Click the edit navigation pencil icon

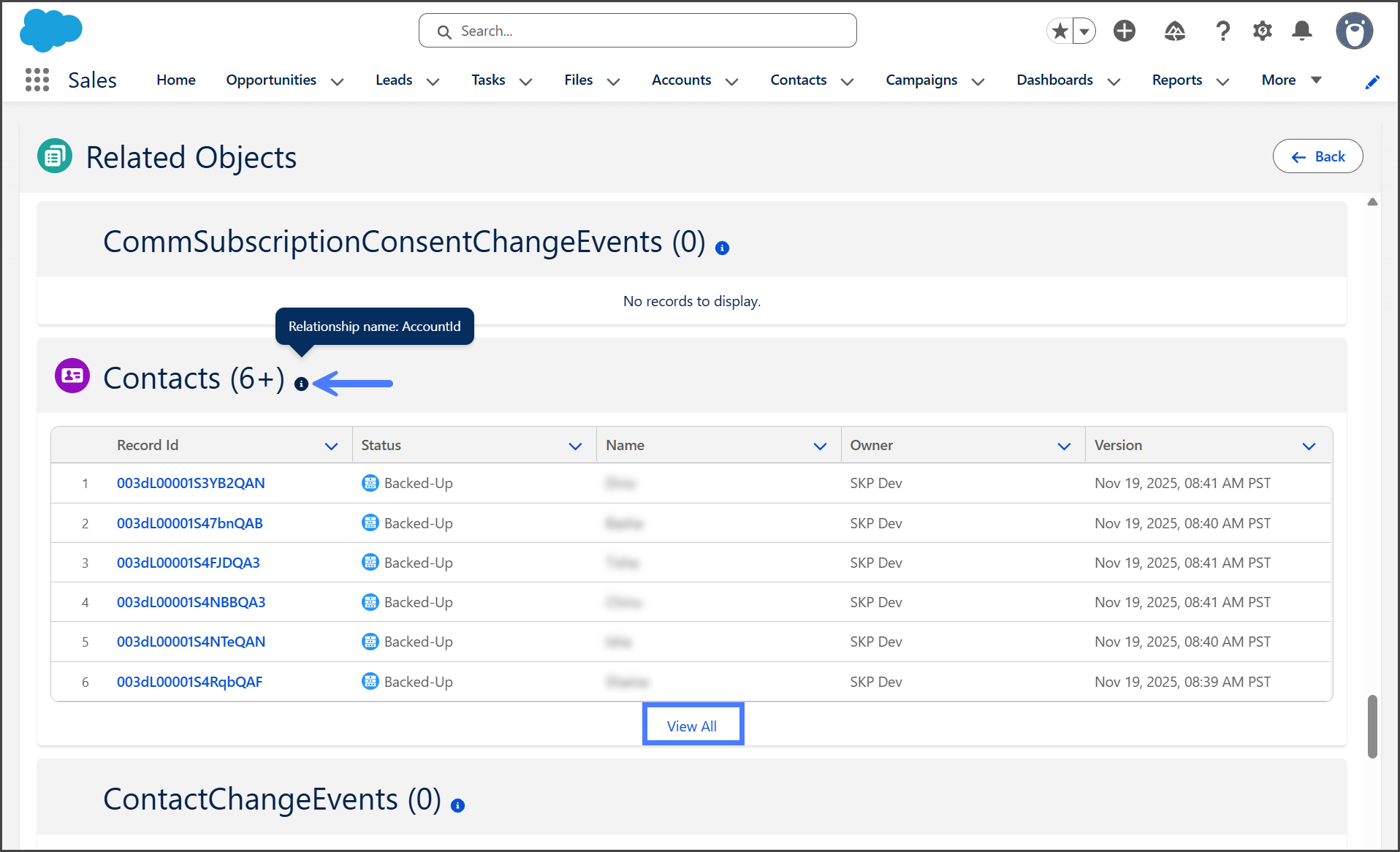(1372, 82)
